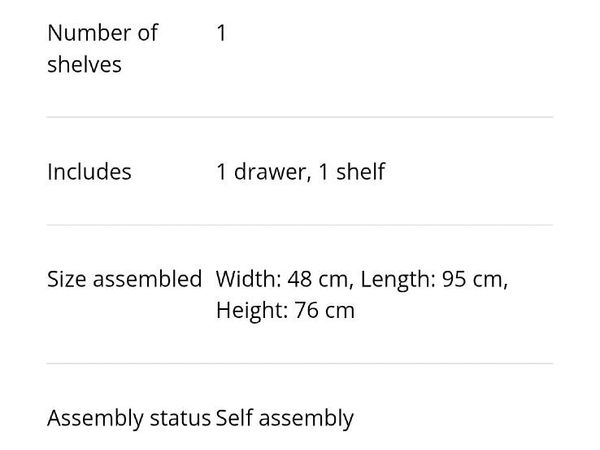Click the divider line below Size assembled
600x450 pixels.
click(300, 363)
